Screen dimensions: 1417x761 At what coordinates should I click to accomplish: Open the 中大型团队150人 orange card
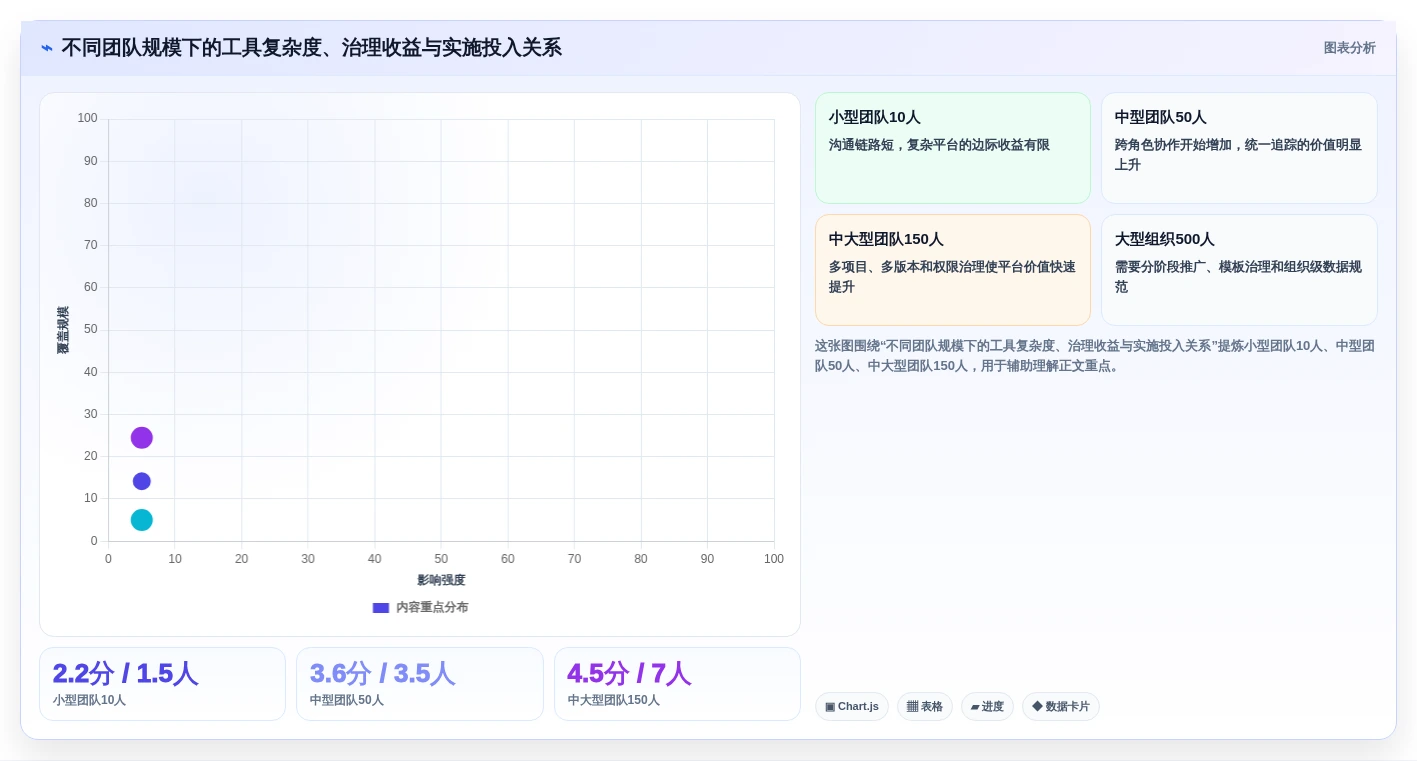pos(952,270)
